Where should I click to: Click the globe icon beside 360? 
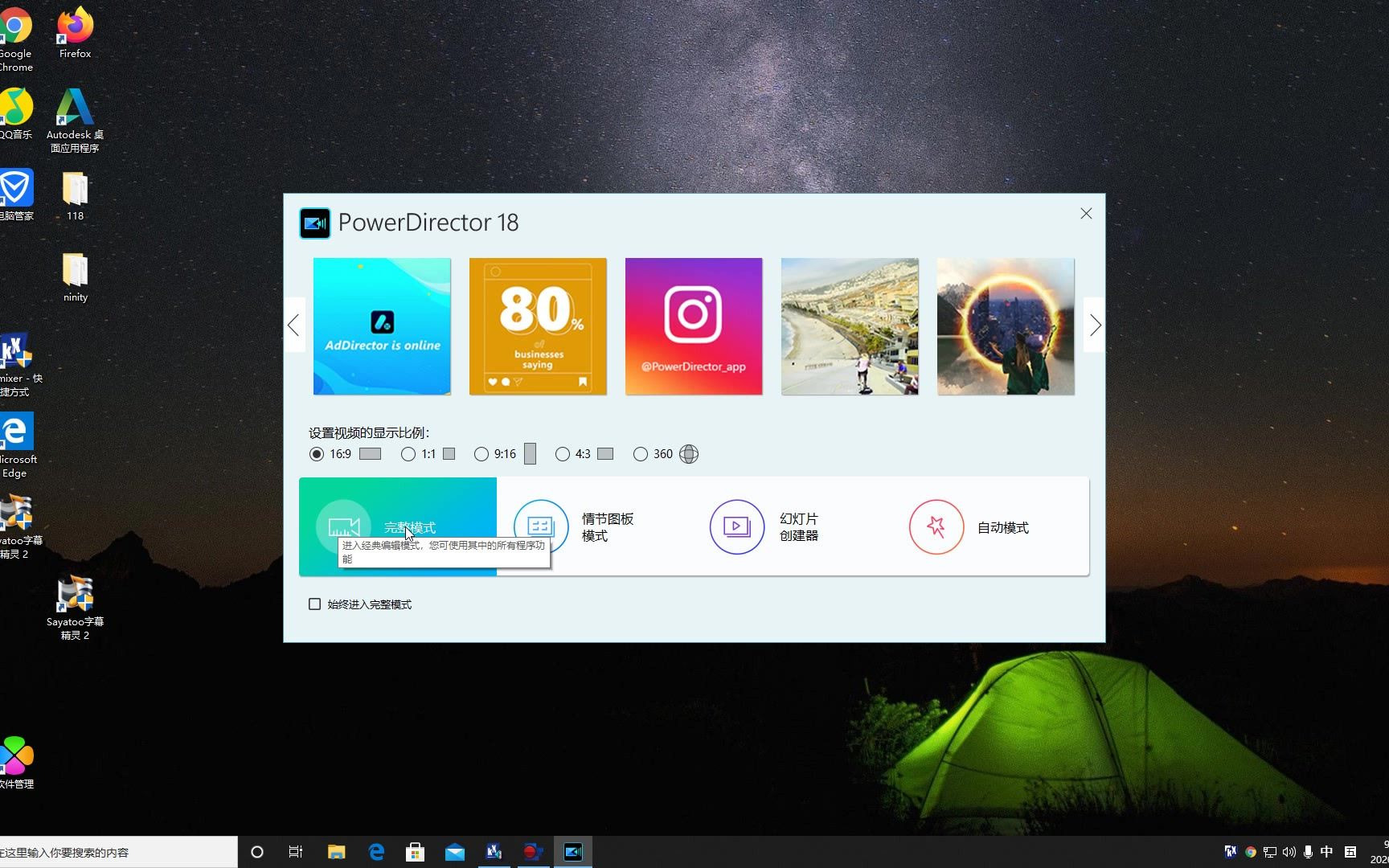(x=689, y=454)
